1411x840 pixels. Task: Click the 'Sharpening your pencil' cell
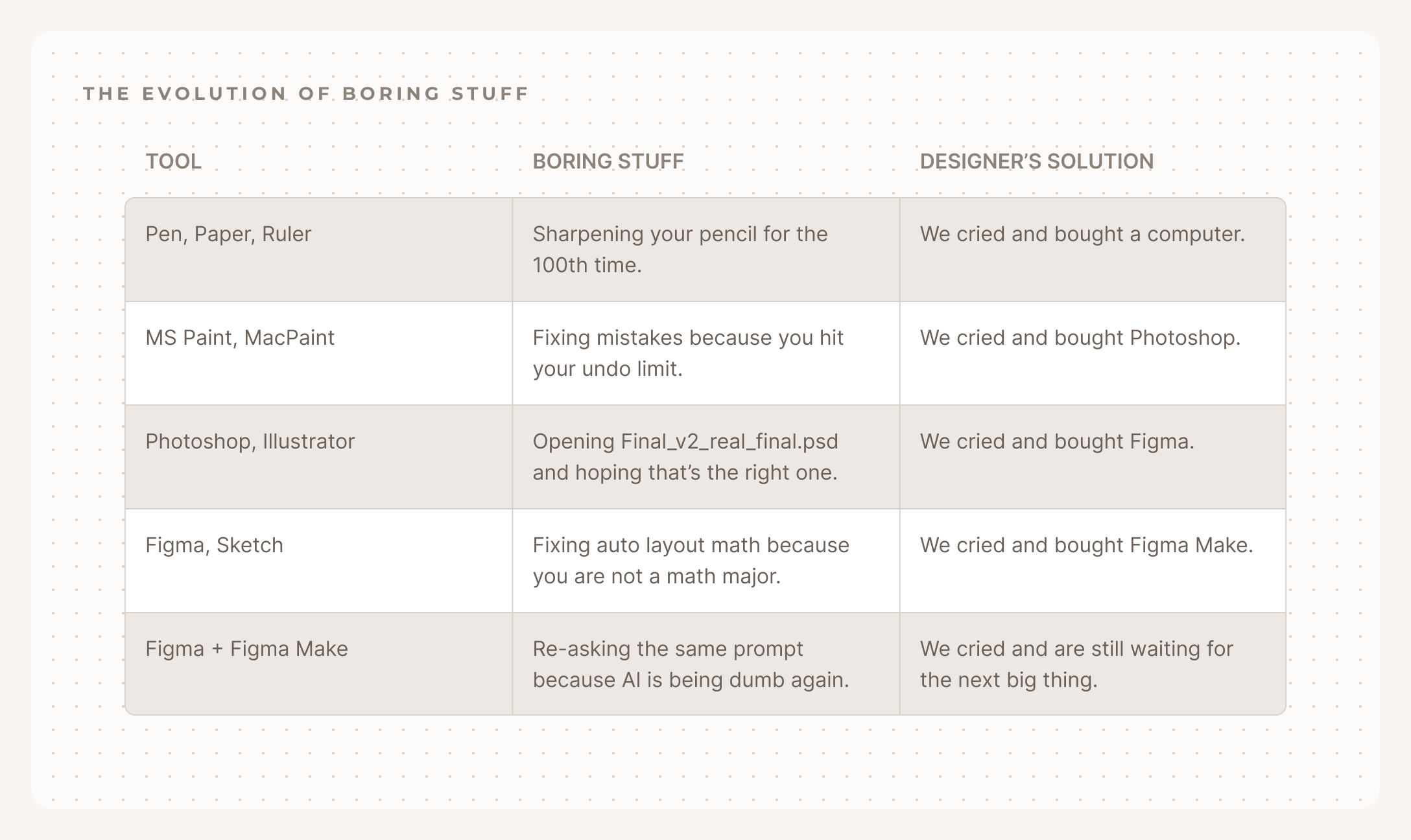(680, 250)
